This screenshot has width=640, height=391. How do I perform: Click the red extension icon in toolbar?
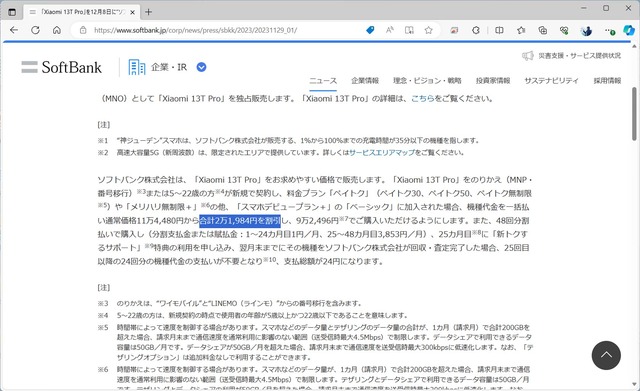click(x=454, y=30)
